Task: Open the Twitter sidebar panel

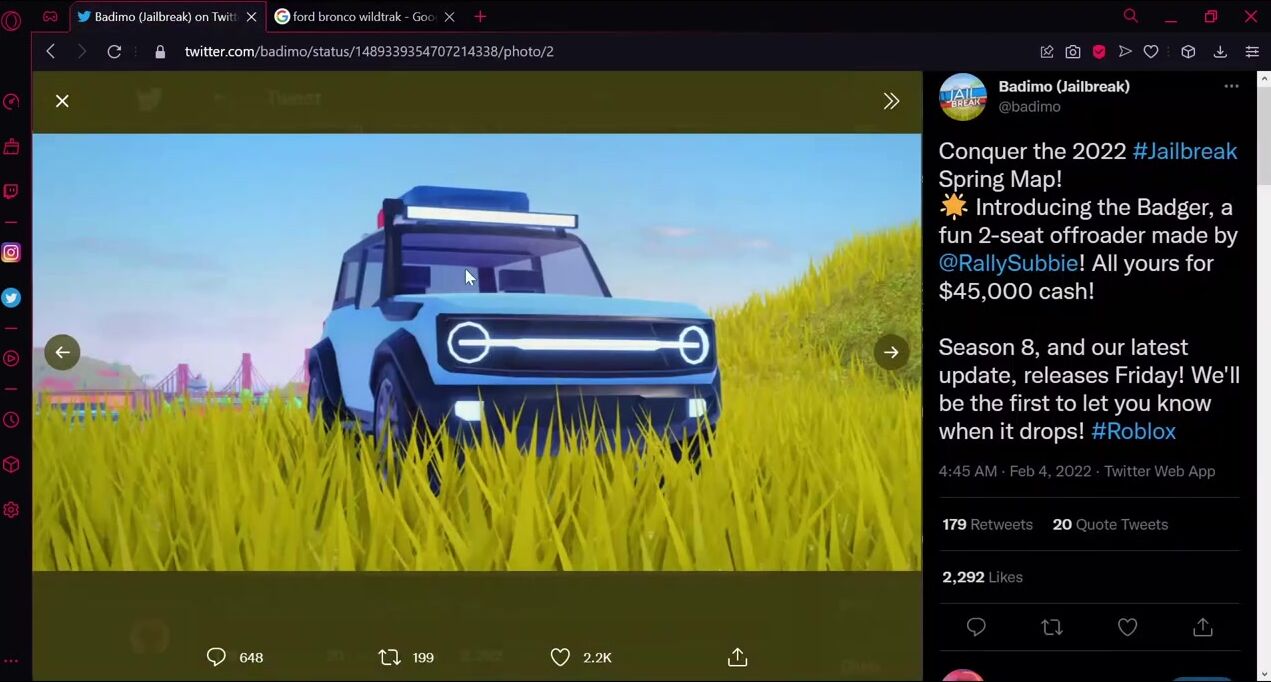Action: coord(11,297)
